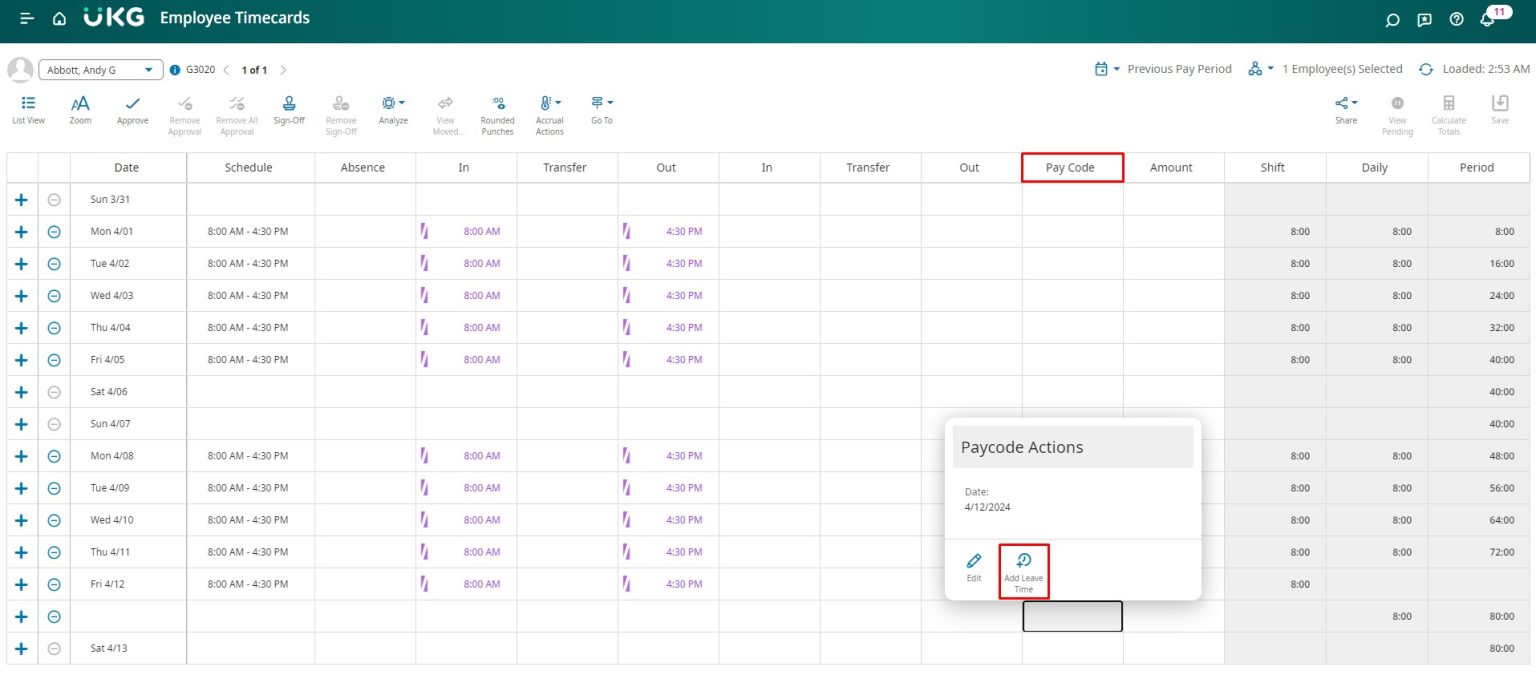Click the Sign-Off toolbar icon

pos(289,109)
